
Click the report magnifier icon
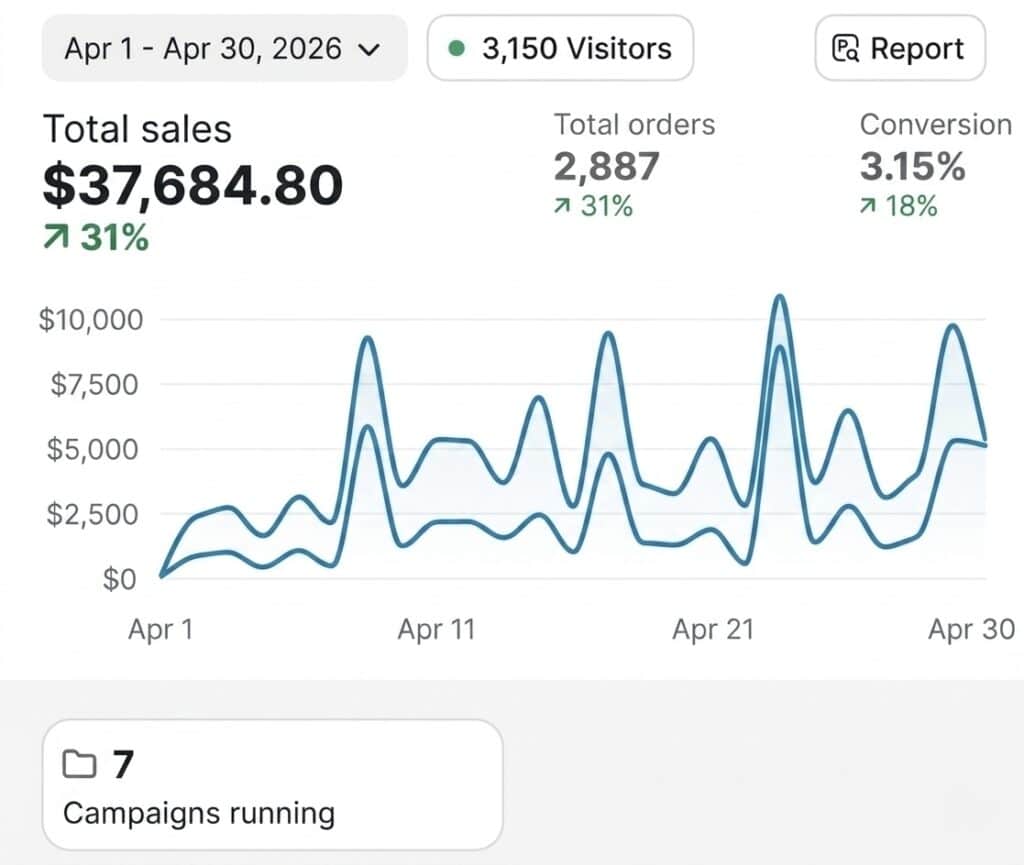(846, 49)
